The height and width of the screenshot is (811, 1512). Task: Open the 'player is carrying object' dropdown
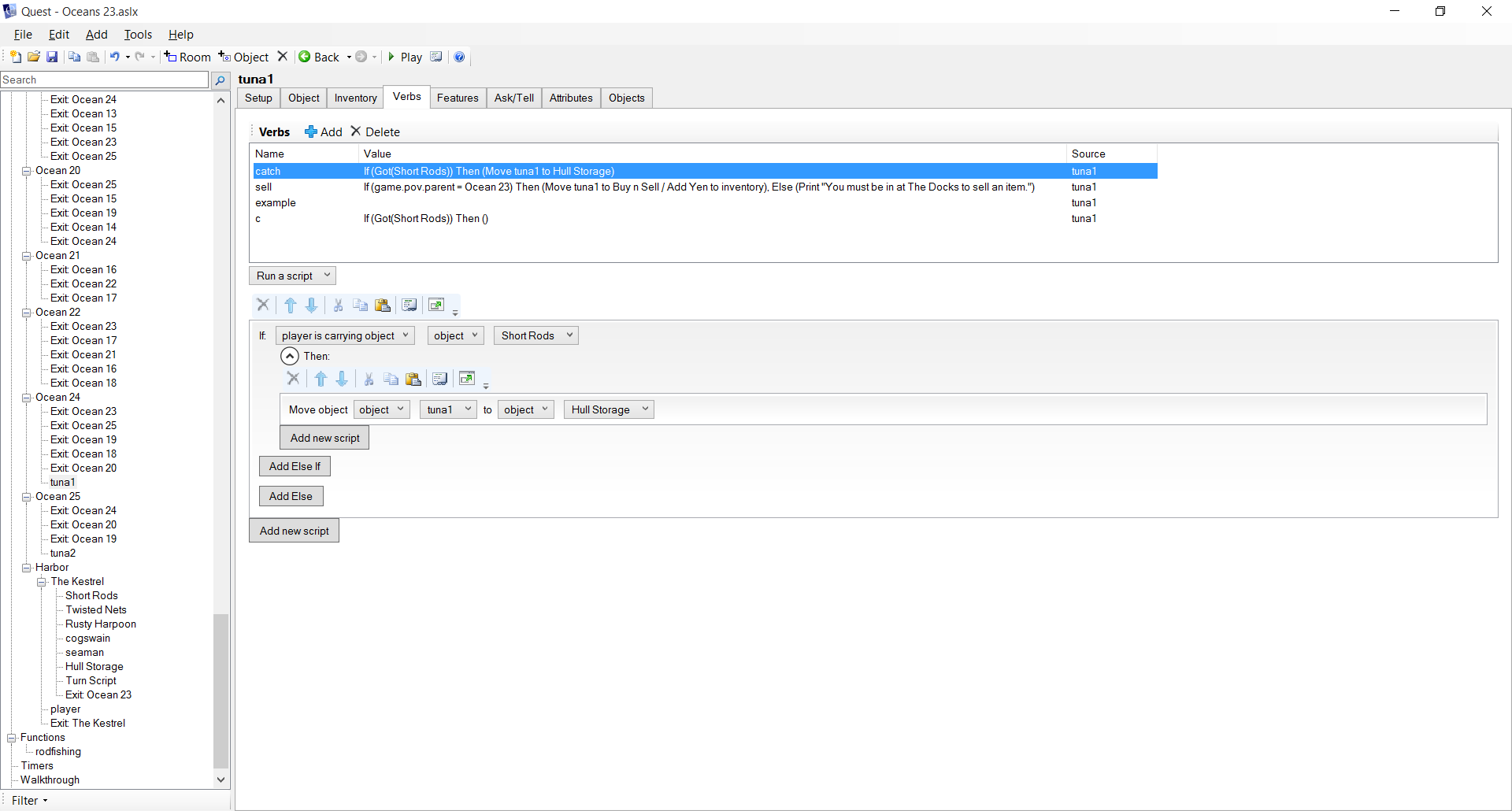coord(344,335)
